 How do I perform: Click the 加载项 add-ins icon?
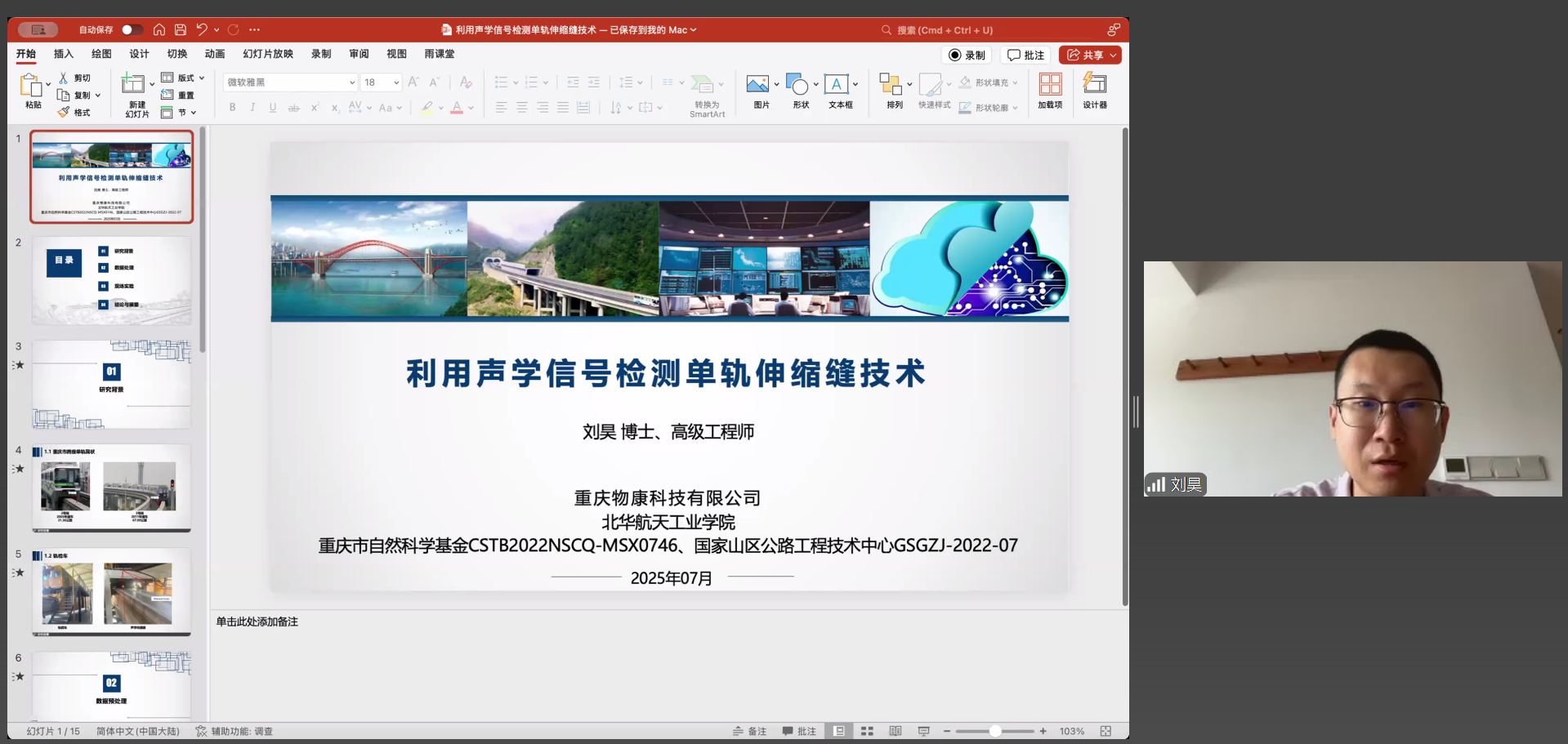(x=1050, y=84)
